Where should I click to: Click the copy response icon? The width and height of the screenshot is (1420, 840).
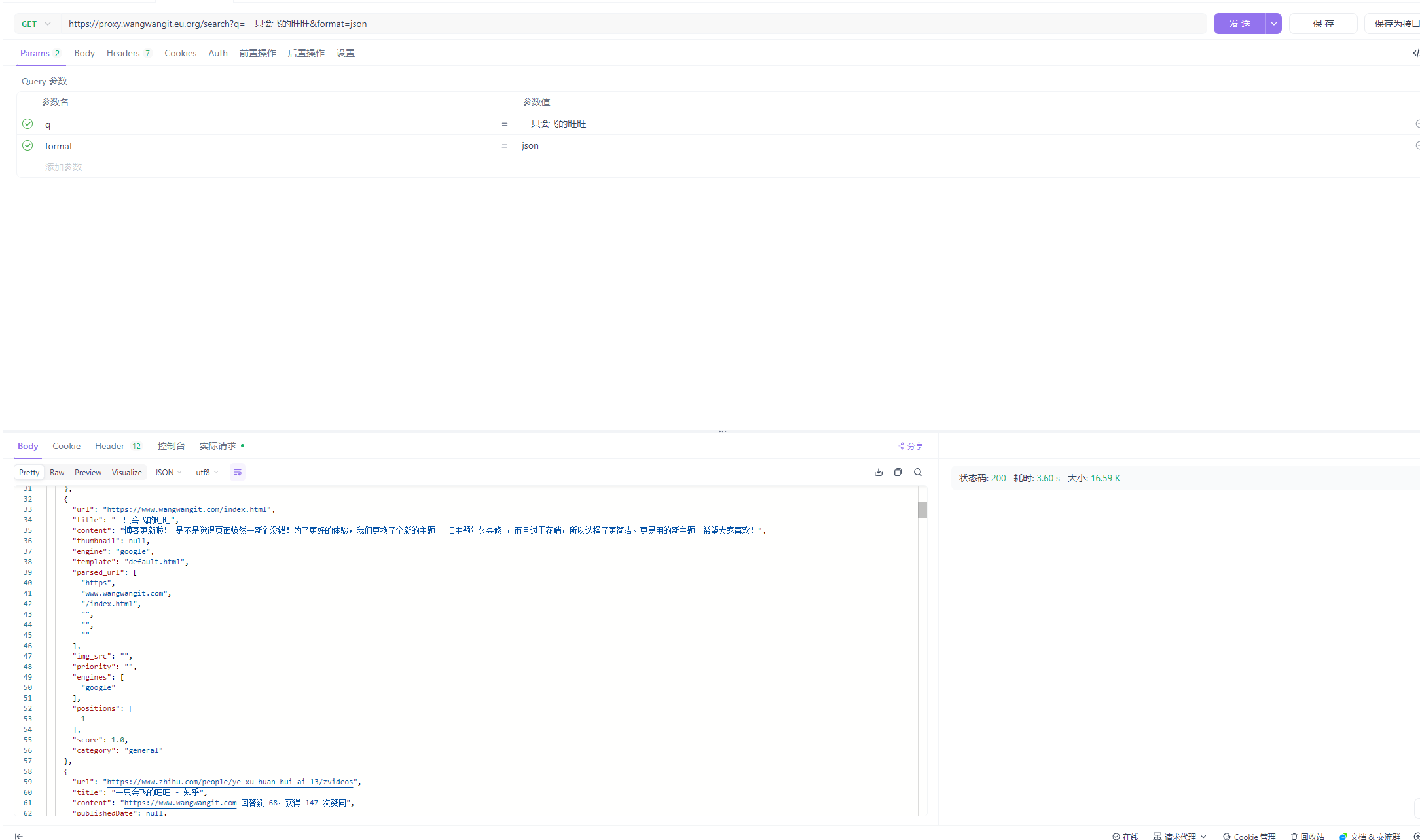(898, 472)
